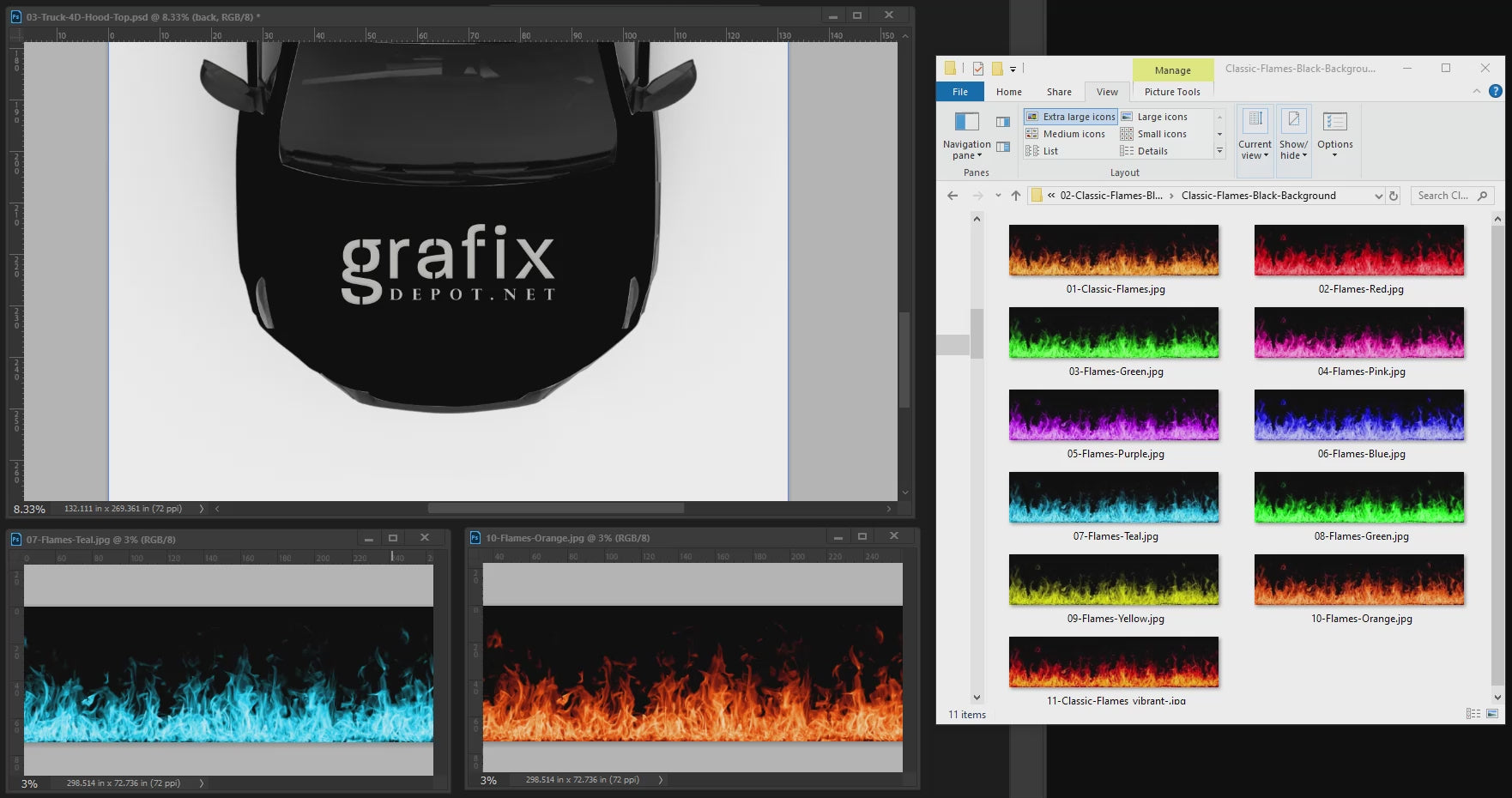
Task: Open status info arrow in hood document
Action: (202, 509)
